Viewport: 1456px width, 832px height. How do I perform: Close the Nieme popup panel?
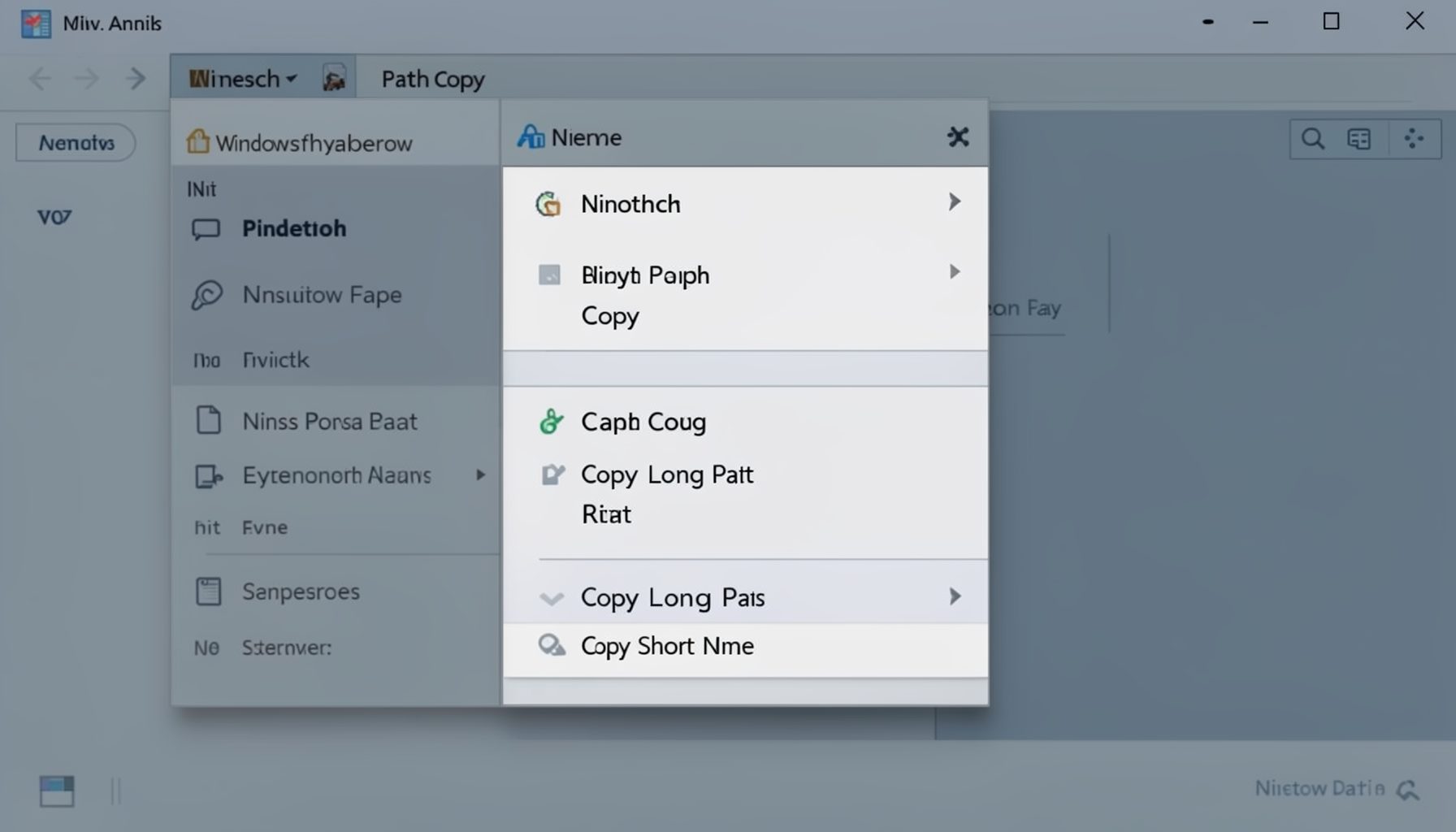(x=958, y=136)
